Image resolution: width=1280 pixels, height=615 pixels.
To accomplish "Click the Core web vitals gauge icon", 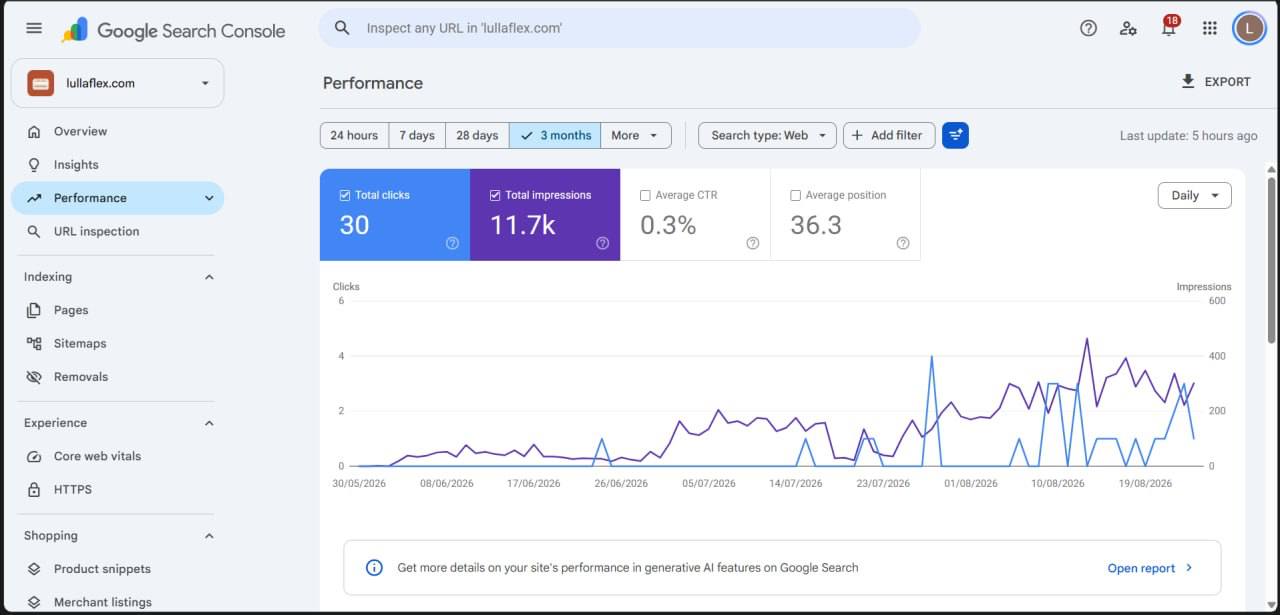I will point(34,456).
